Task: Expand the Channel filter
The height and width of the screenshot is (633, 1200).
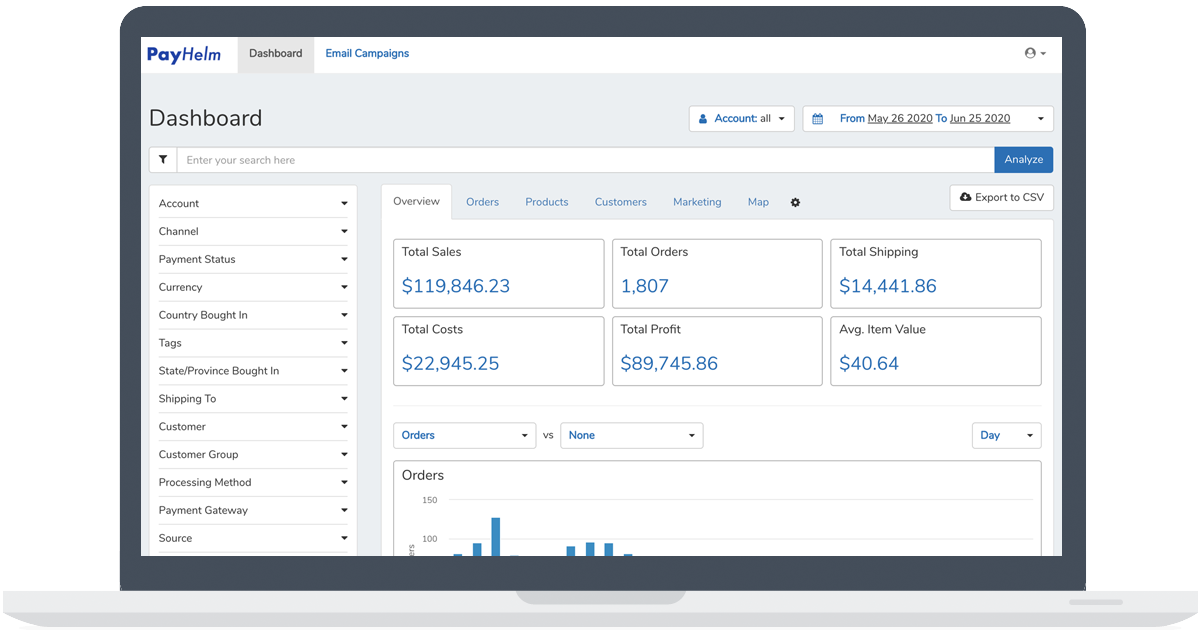Action: pos(253,232)
